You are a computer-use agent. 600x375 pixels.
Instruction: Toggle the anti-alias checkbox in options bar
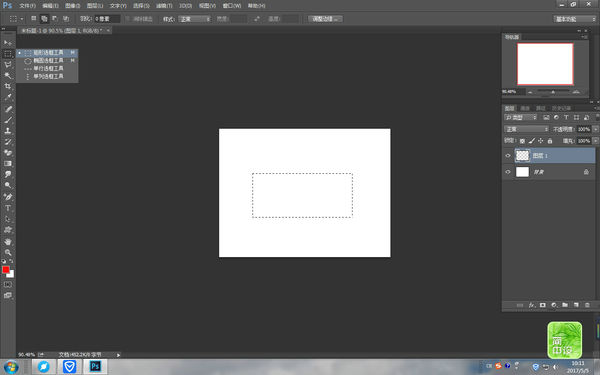(x=128, y=19)
